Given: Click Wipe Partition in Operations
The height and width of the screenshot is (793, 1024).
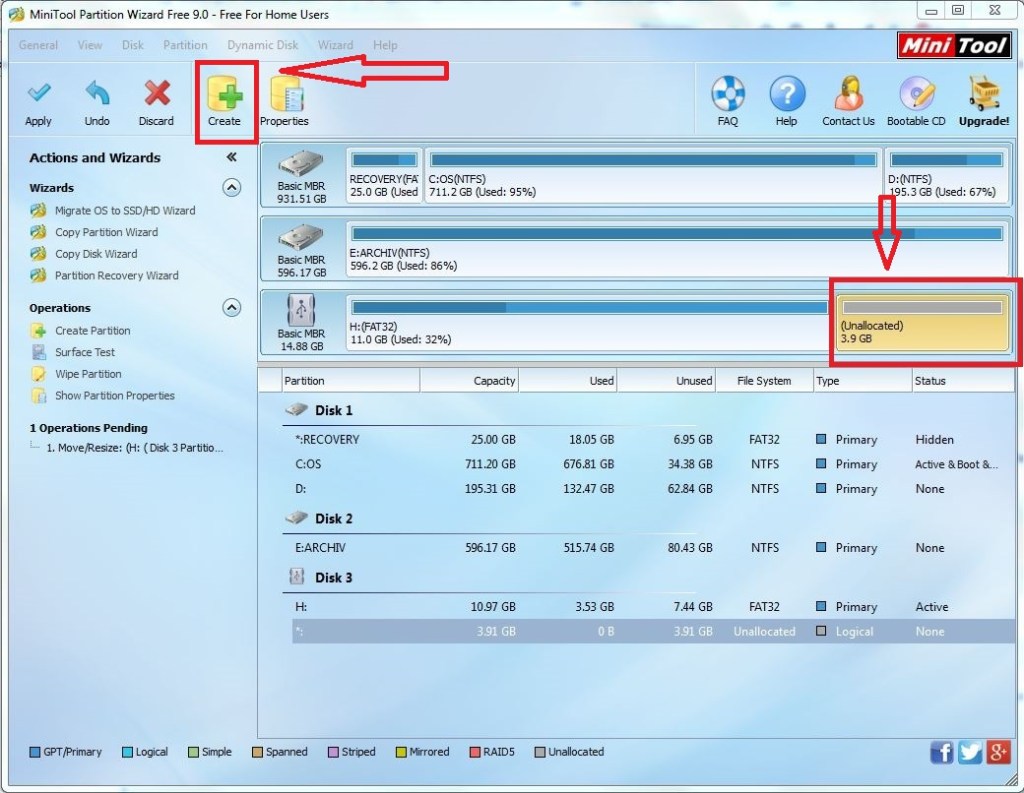Looking at the screenshot, I should [88, 374].
